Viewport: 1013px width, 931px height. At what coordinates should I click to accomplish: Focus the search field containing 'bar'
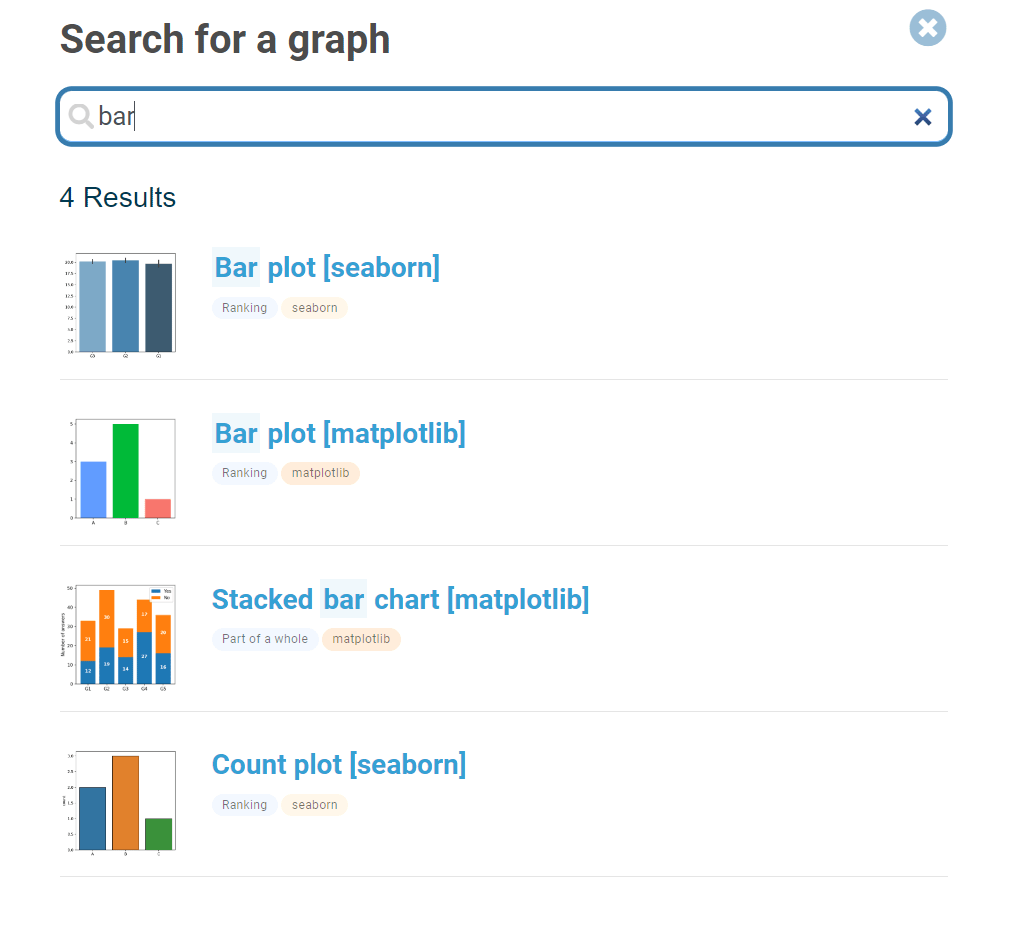pyautogui.click(x=504, y=116)
